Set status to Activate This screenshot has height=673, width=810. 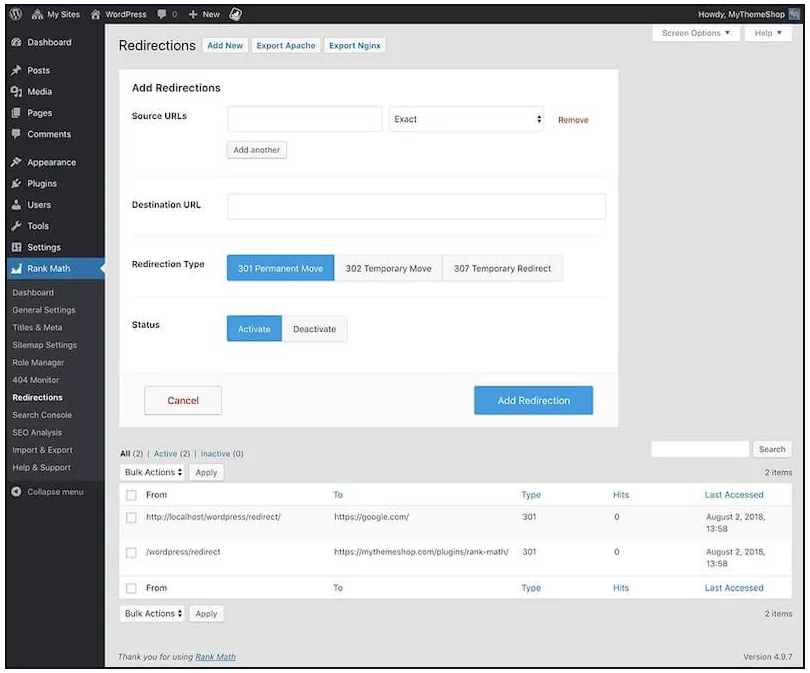[254, 328]
